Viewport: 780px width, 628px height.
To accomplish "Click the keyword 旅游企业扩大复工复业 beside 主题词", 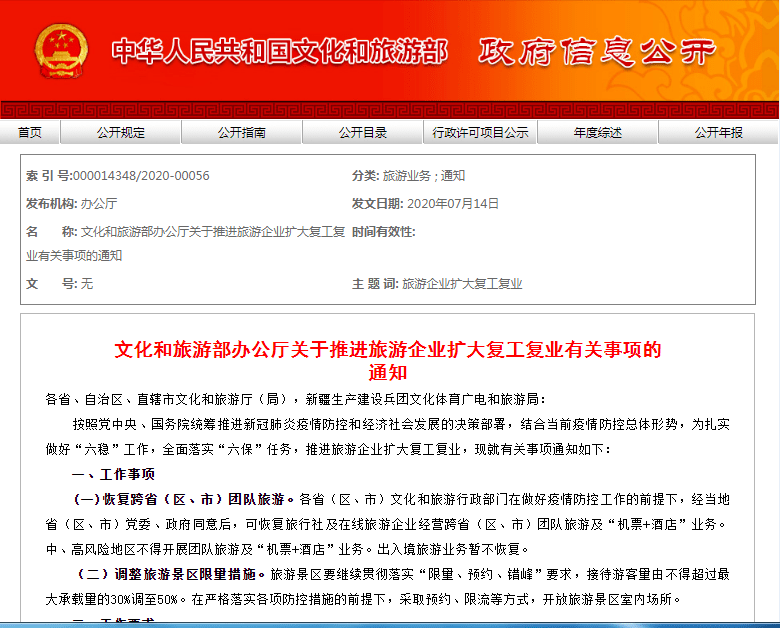I will [462, 284].
